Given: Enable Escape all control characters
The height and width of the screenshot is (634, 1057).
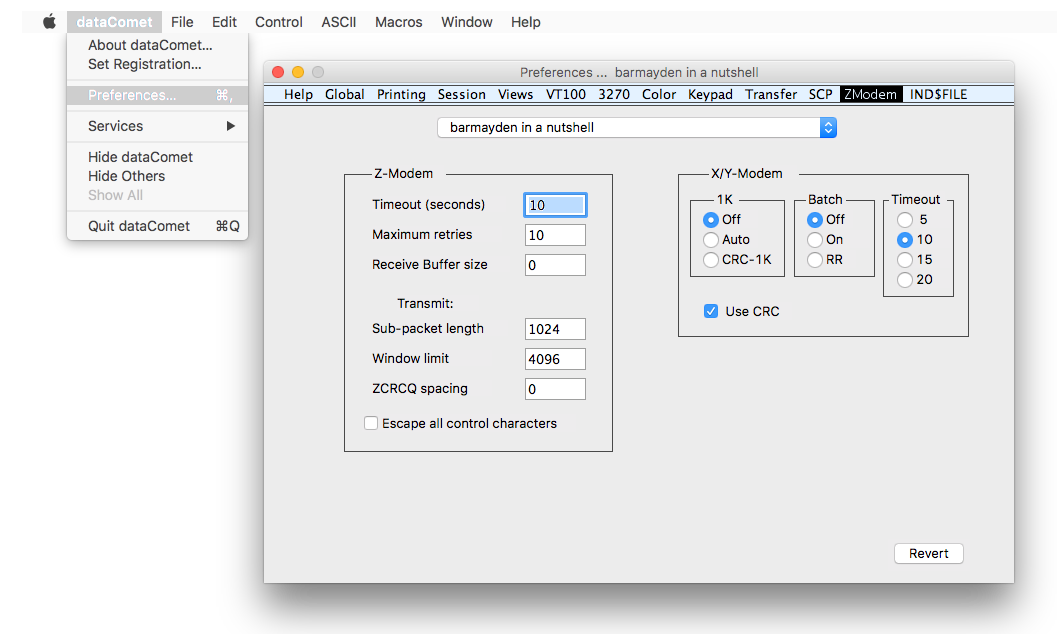Looking at the screenshot, I should (371, 423).
